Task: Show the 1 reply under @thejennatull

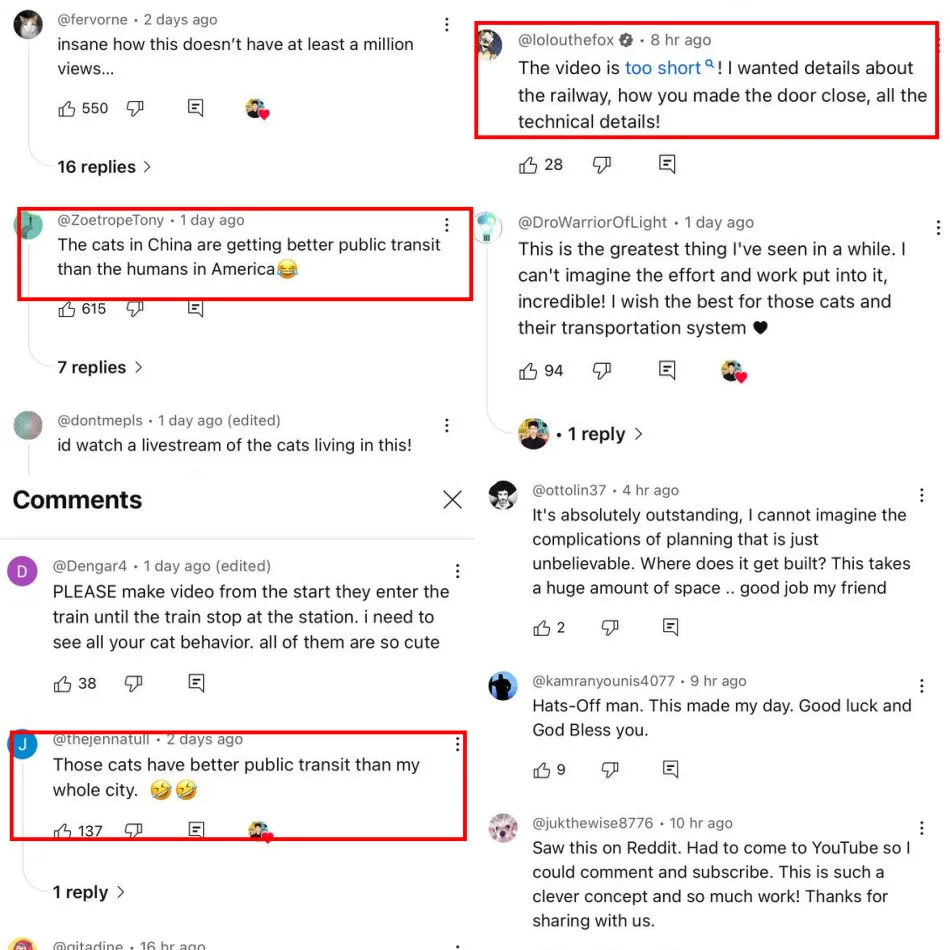Action: coord(89,892)
